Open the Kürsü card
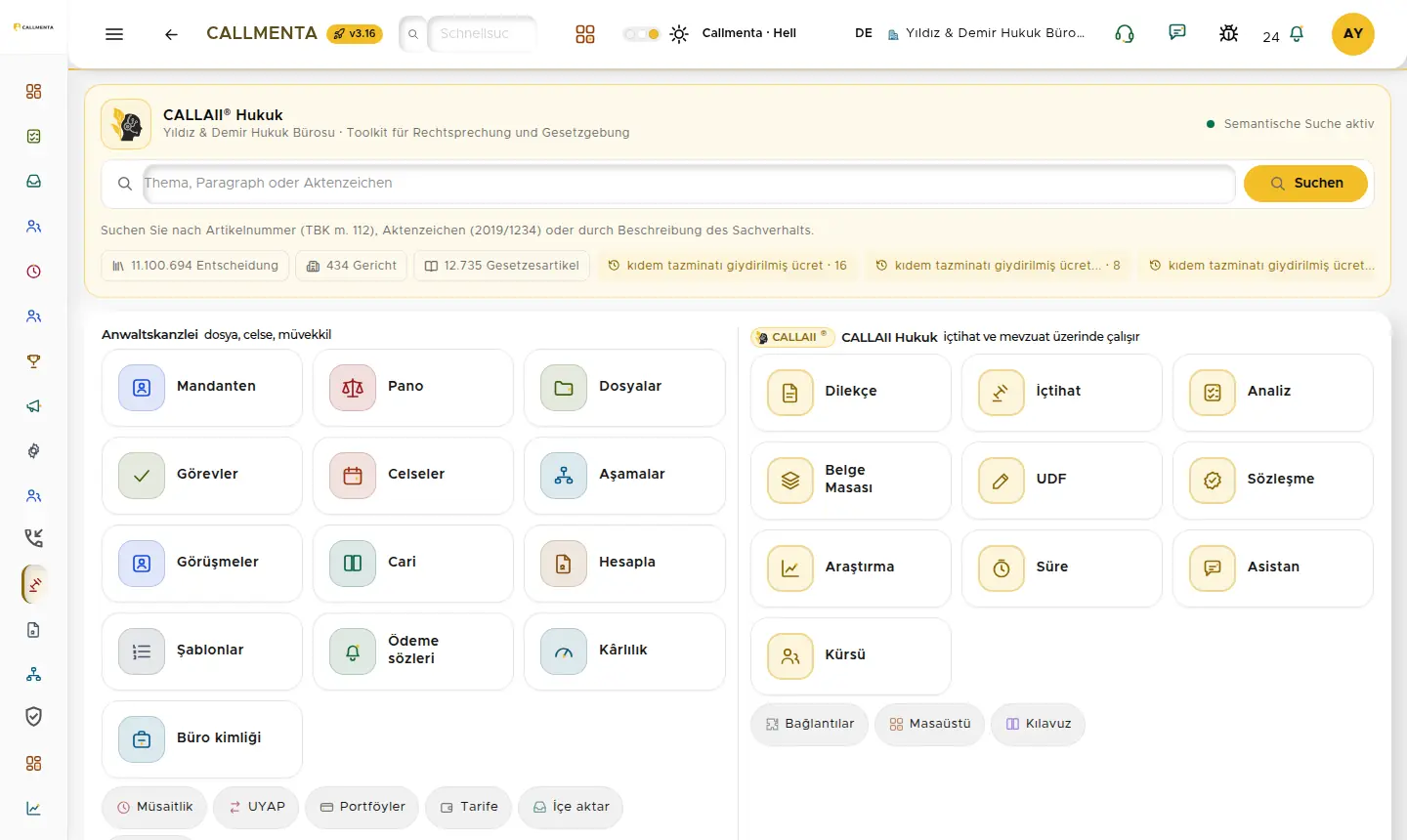Screen dimensions: 1407x840 click(x=851, y=656)
